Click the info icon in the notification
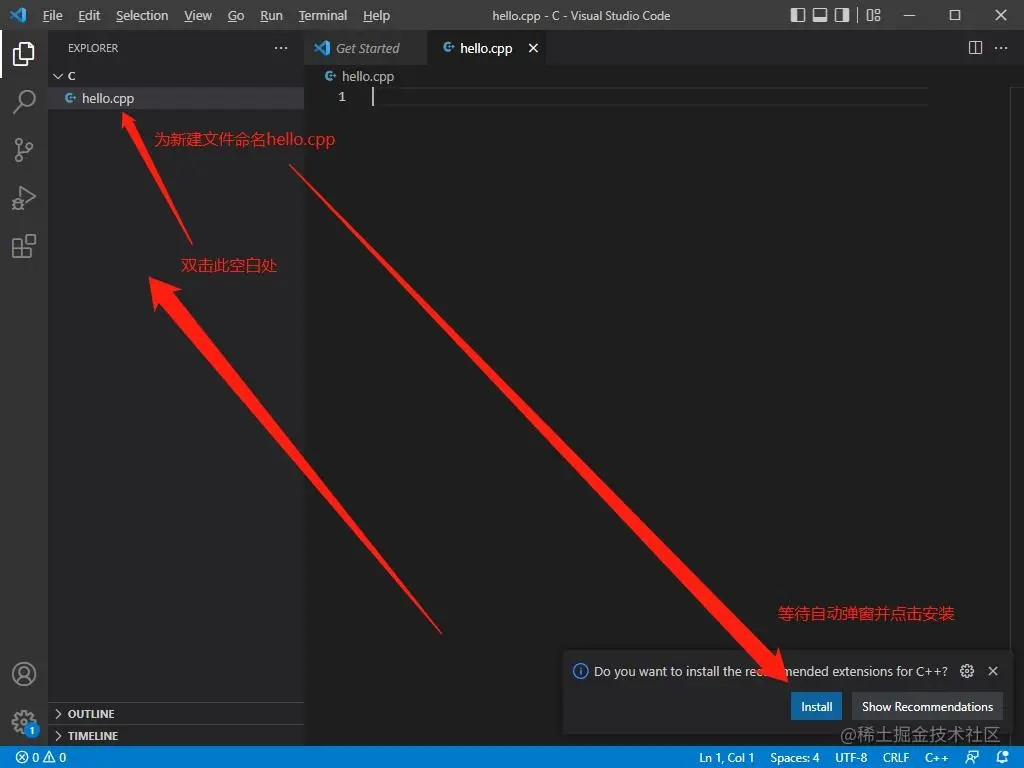The height and width of the screenshot is (768, 1024). [x=581, y=671]
